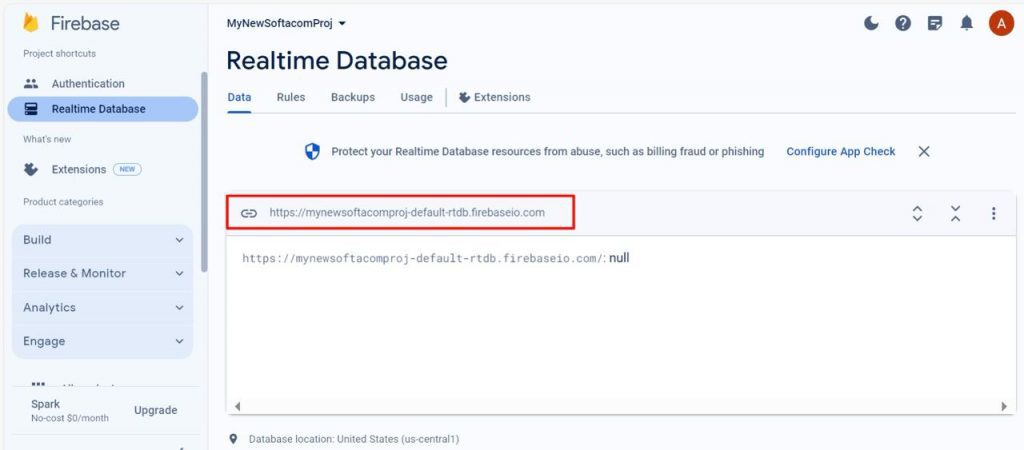This screenshot has height=450, width=1024.
Task: Click the database location pin icon
Action: pos(234,439)
